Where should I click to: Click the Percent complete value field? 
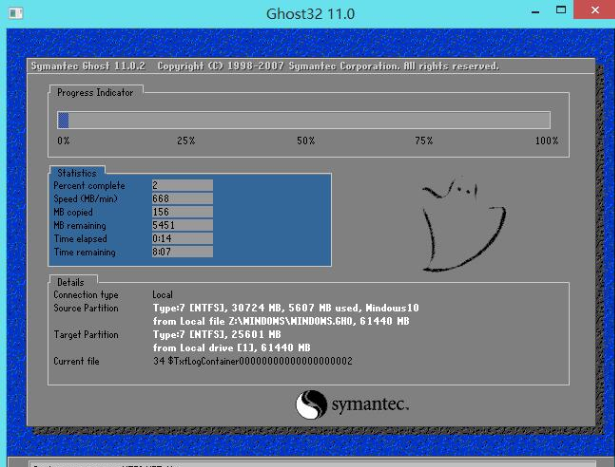[181, 185]
